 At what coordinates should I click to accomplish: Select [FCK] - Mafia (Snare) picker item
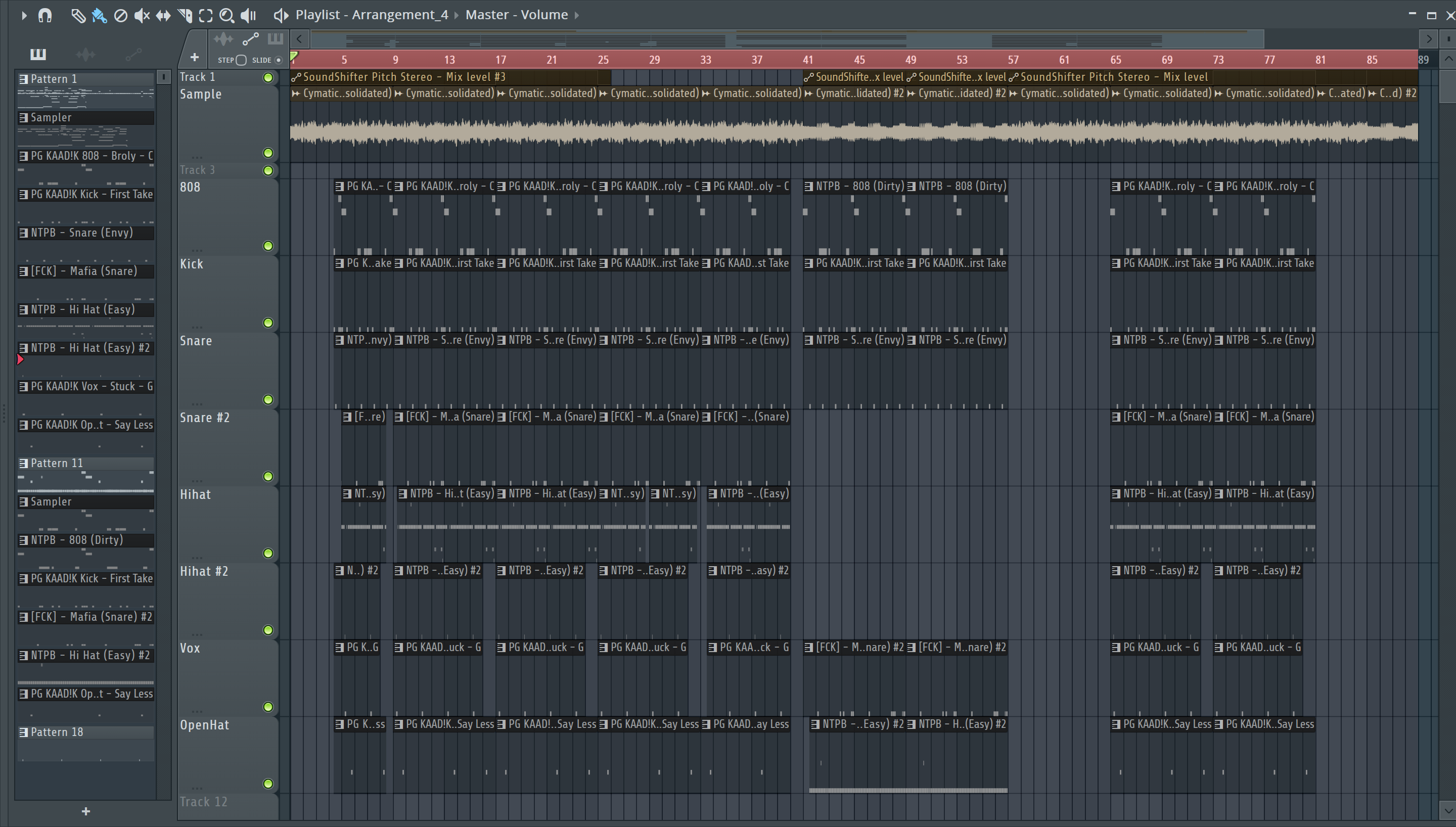(86, 271)
